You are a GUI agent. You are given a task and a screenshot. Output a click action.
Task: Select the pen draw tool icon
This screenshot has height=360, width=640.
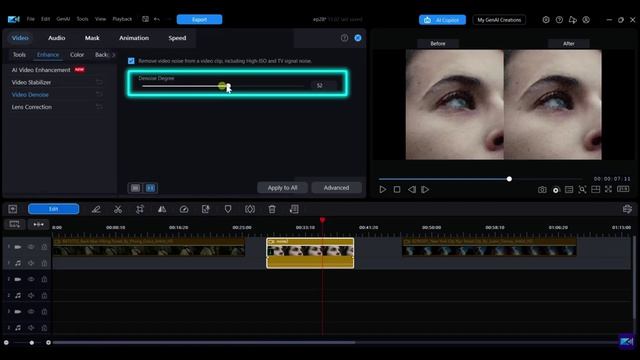pyautogui.click(x=96, y=209)
